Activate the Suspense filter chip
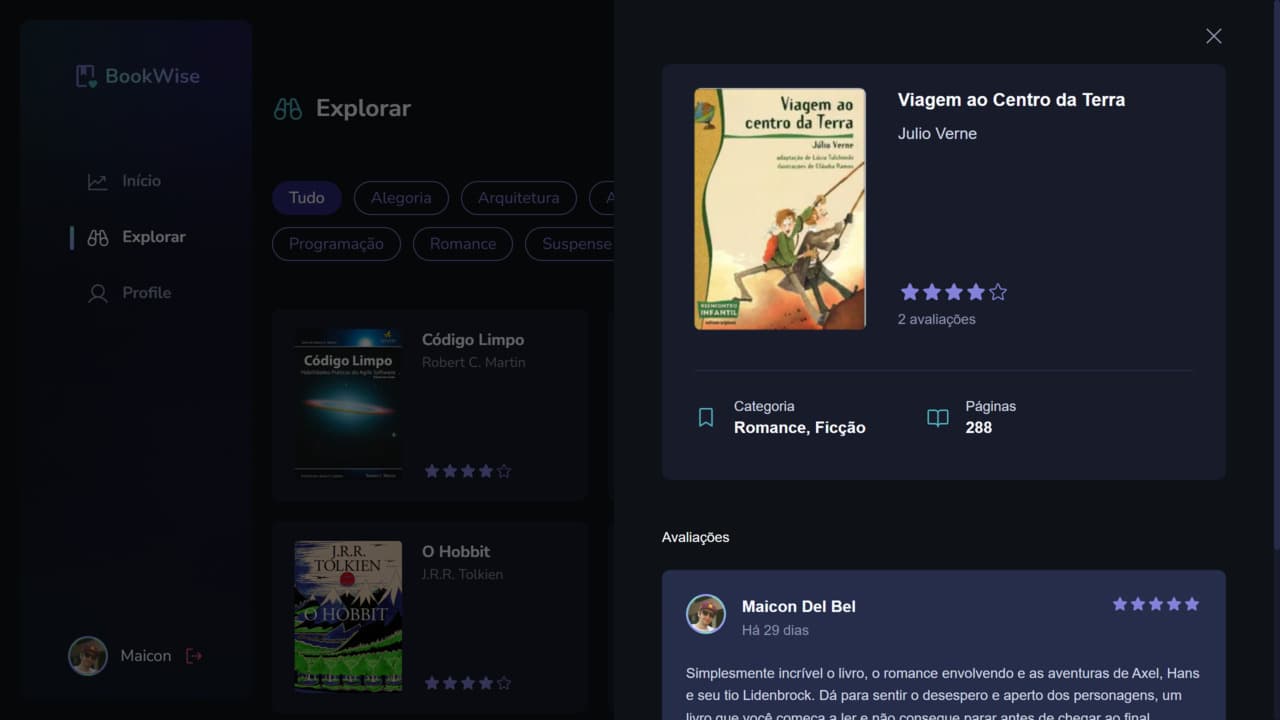The height and width of the screenshot is (720, 1280). (x=578, y=243)
